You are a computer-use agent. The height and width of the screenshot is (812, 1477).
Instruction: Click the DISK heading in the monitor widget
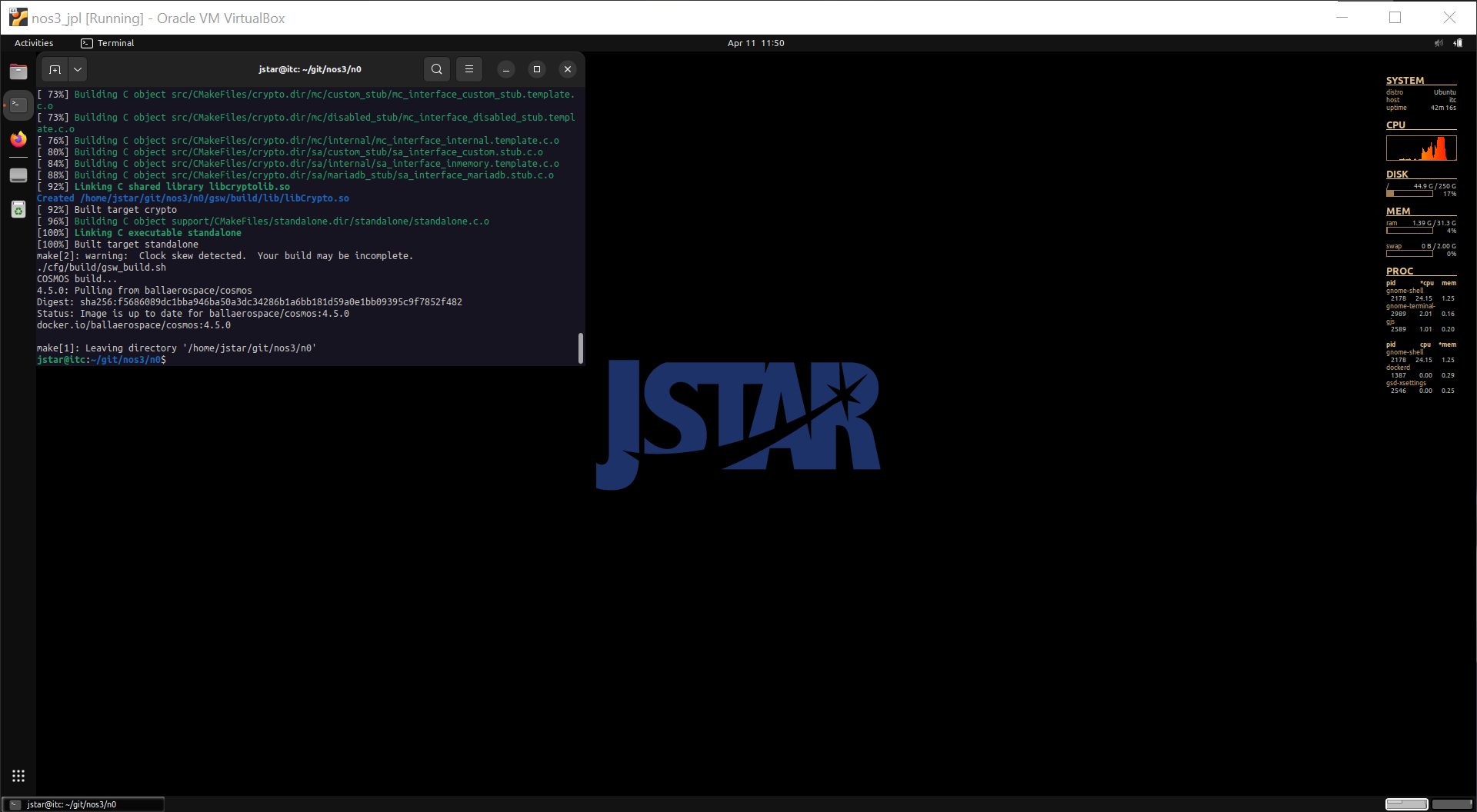click(1397, 175)
